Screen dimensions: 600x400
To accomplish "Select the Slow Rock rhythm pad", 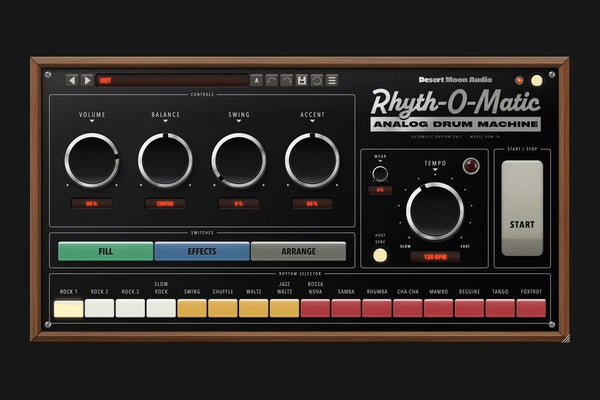I will point(161,309).
